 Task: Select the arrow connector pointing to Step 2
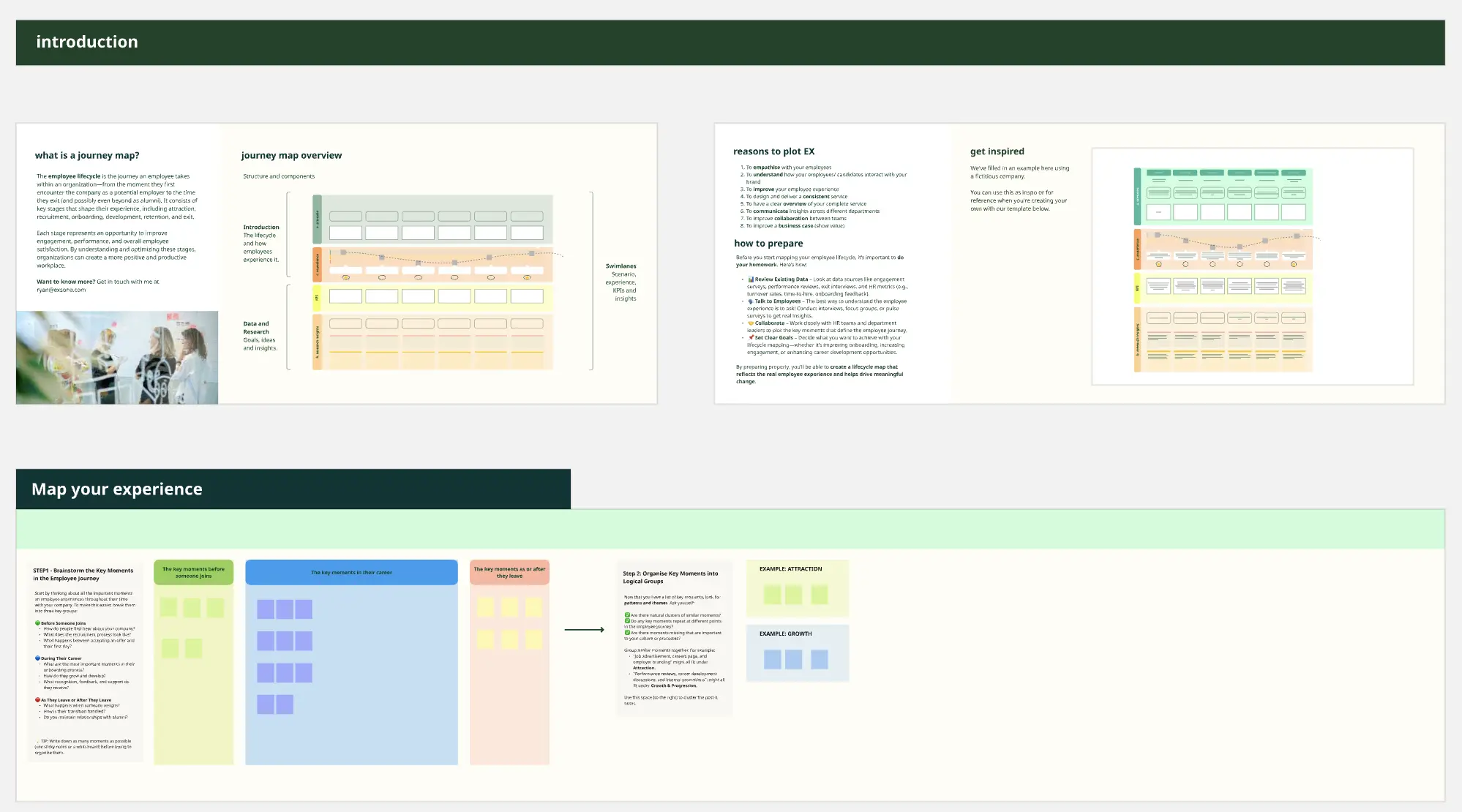(x=584, y=630)
